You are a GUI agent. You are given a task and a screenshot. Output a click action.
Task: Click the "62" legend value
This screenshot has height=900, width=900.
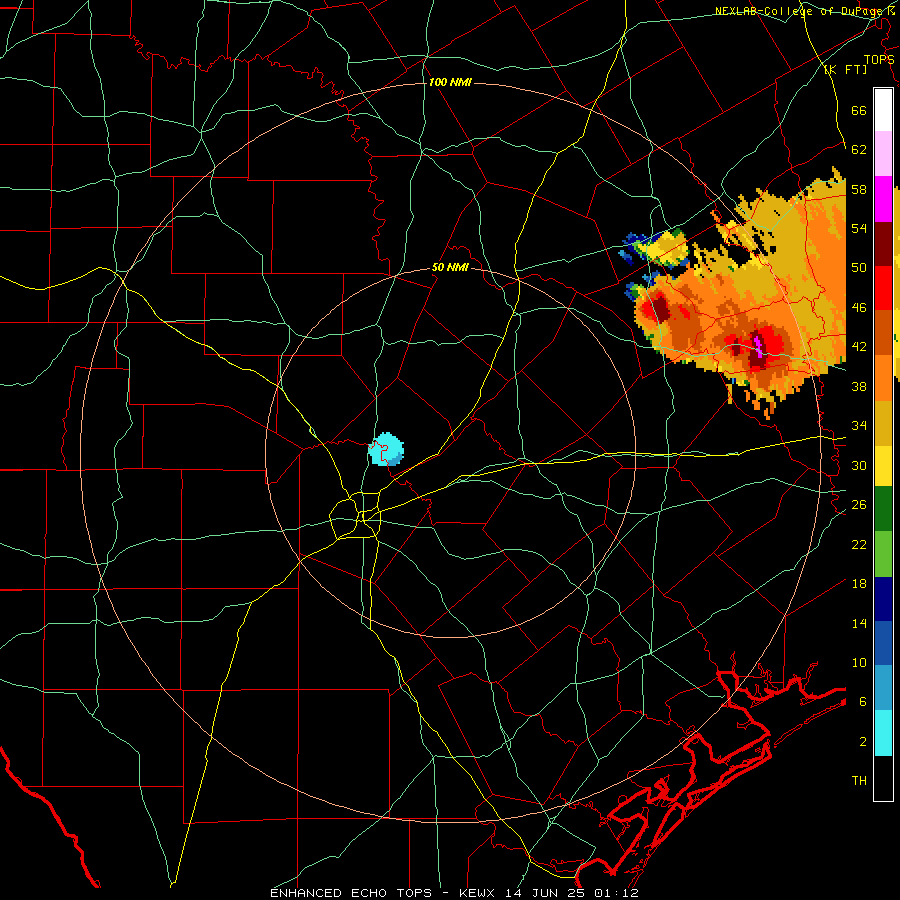859,150
